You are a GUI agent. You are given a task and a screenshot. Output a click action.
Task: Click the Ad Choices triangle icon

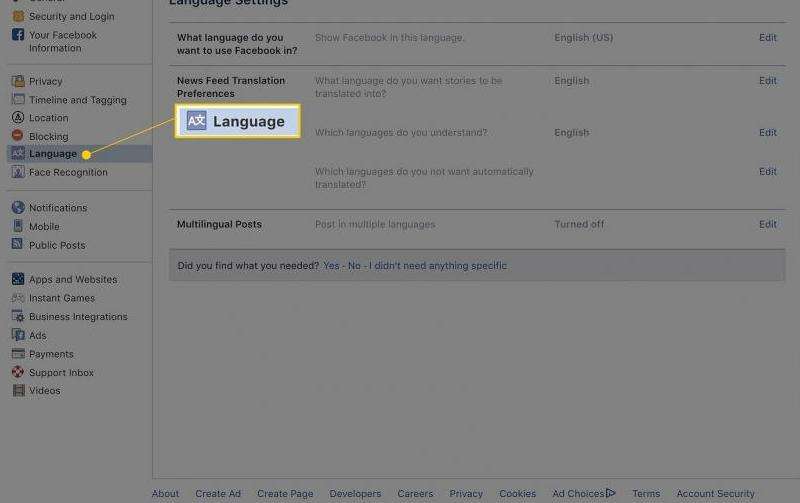(611, 493)
